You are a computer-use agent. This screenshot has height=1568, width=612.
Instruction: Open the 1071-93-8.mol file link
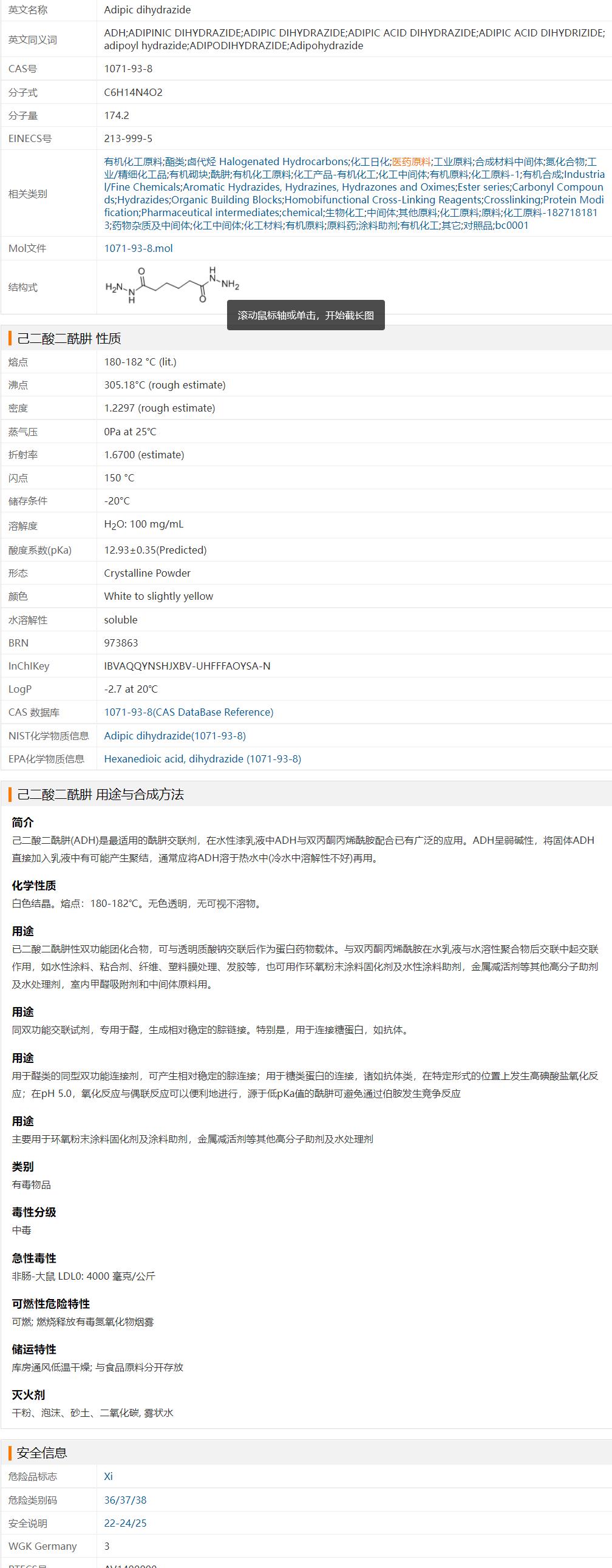[138, 248]
